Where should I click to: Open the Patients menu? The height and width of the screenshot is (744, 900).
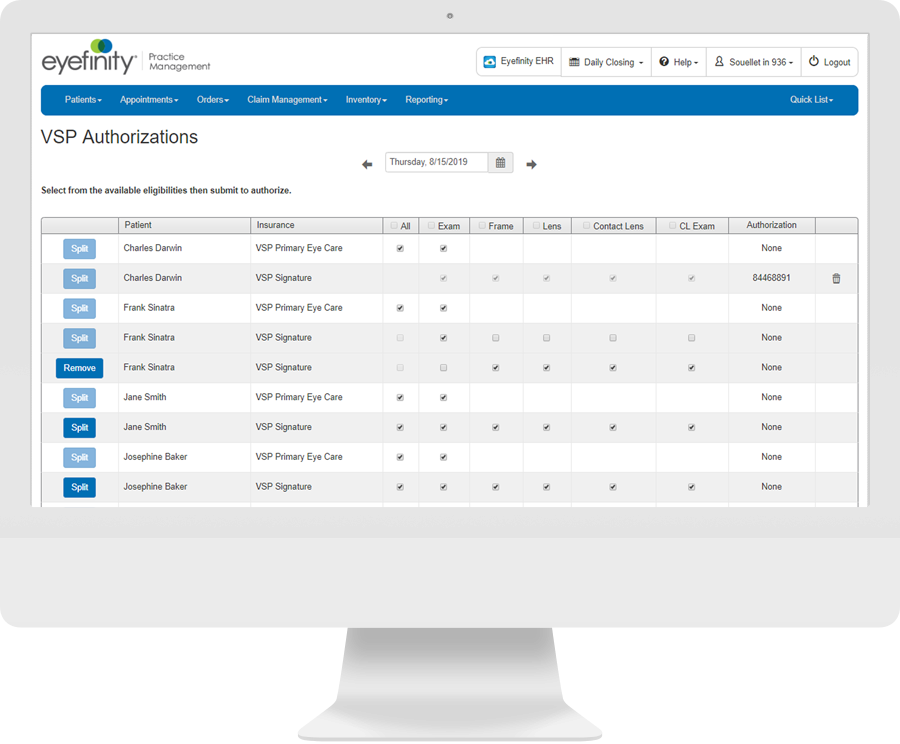[83, 100]
